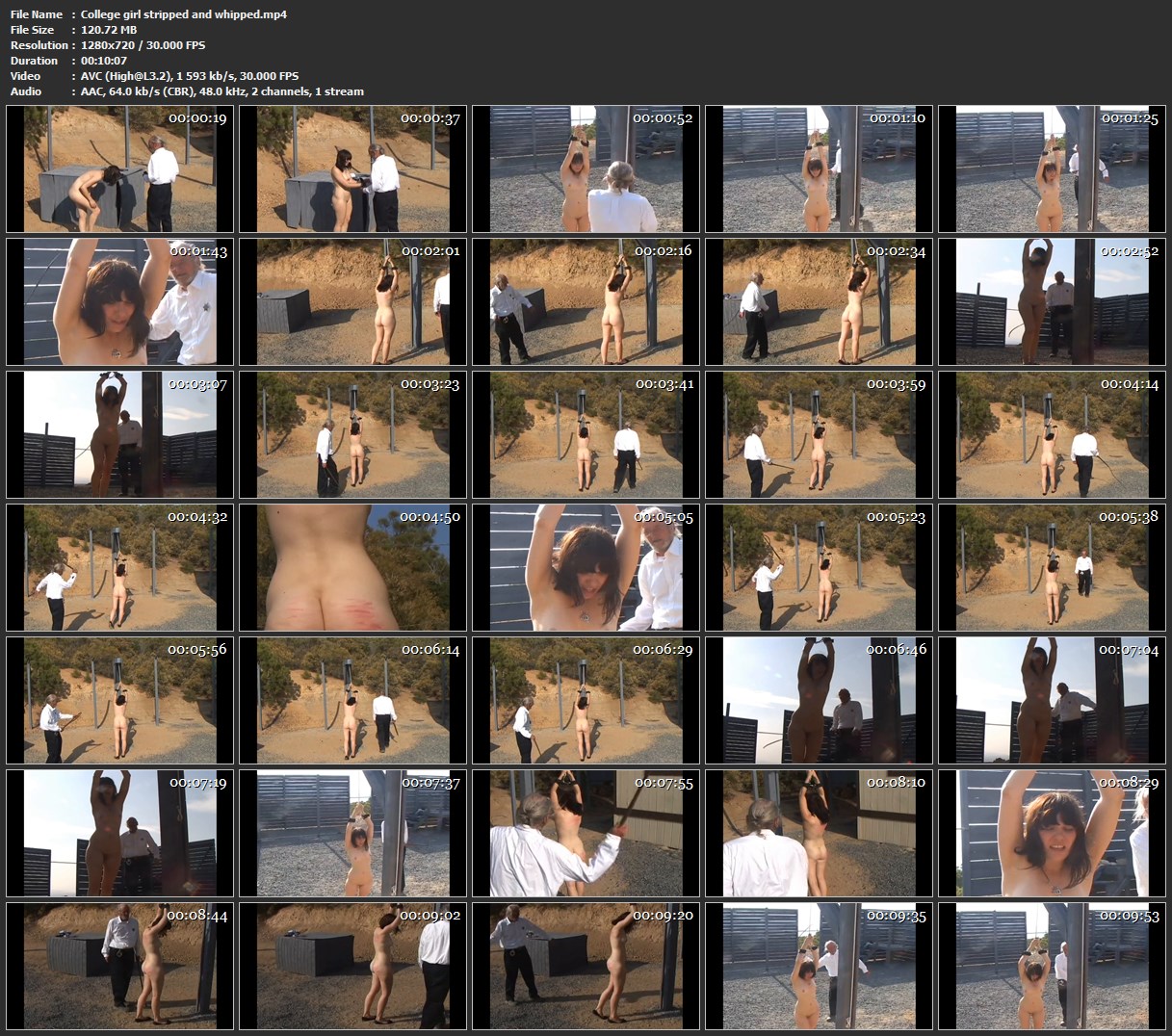
Task: Open the thumbnail marked 00:05:23
Action: pos(820,568)
